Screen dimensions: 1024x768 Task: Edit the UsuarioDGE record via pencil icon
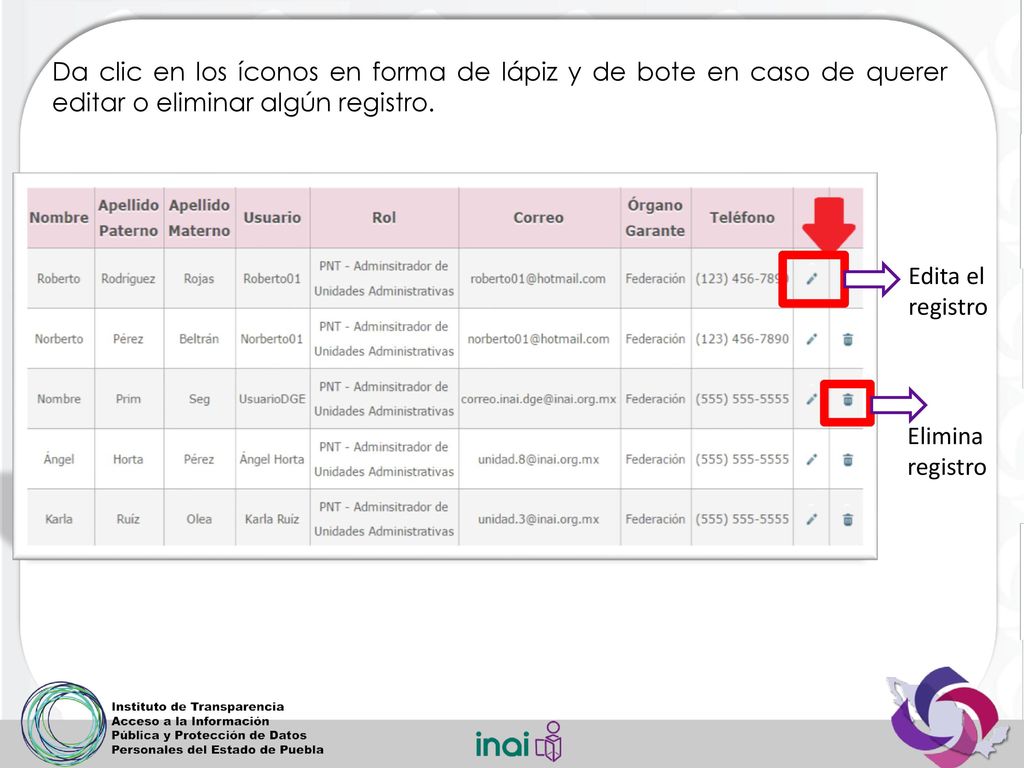tap(811, 399)
